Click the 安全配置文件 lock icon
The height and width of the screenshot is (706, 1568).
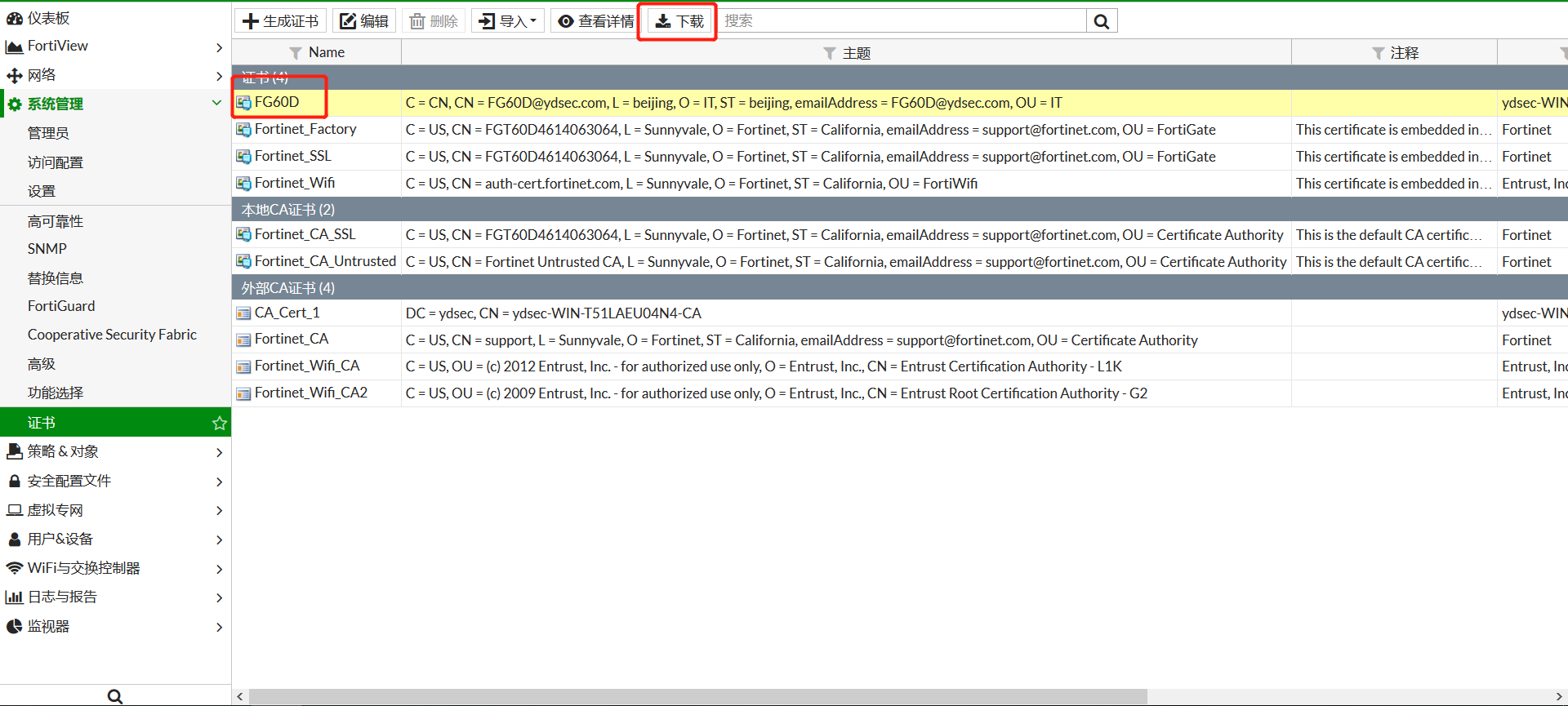point(14,481)
